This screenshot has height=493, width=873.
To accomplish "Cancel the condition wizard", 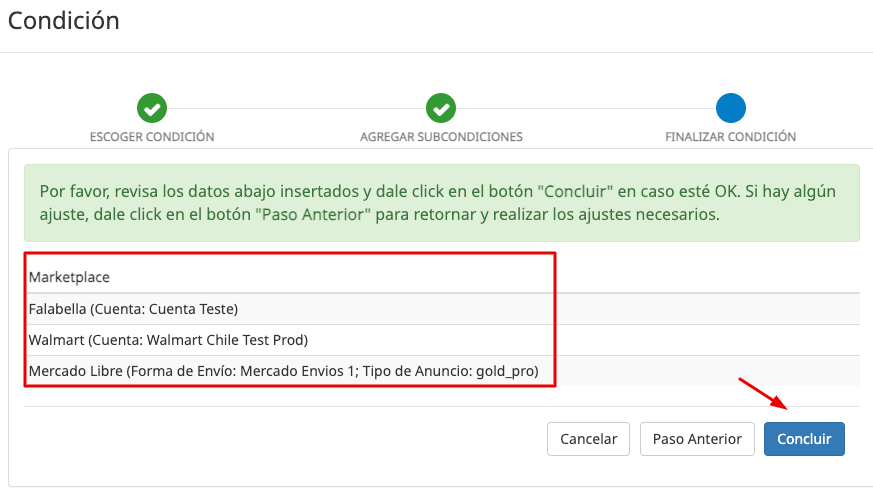I will click(588, 439).
